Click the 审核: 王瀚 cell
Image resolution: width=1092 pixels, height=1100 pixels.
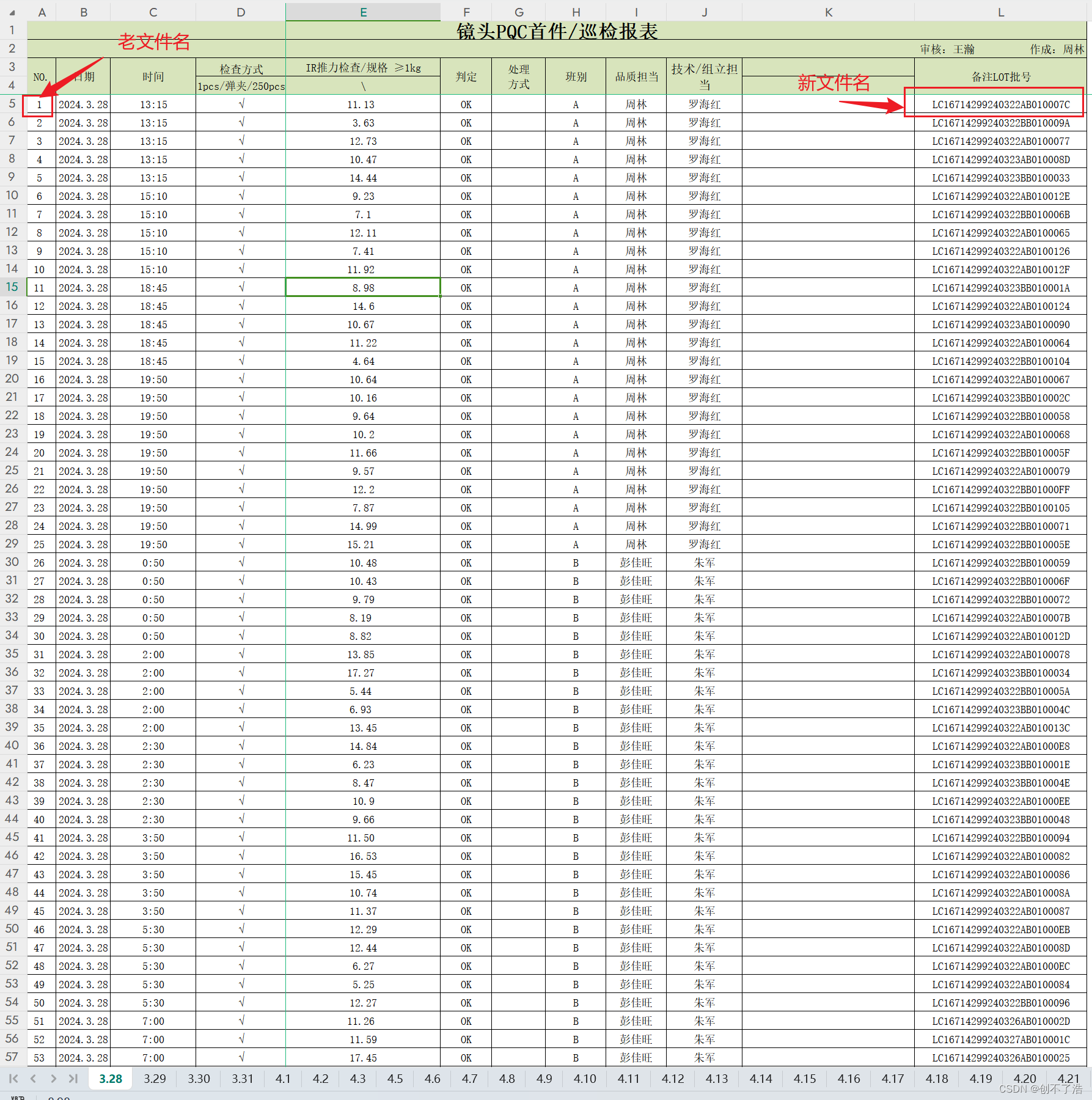[x=947, y=50]
